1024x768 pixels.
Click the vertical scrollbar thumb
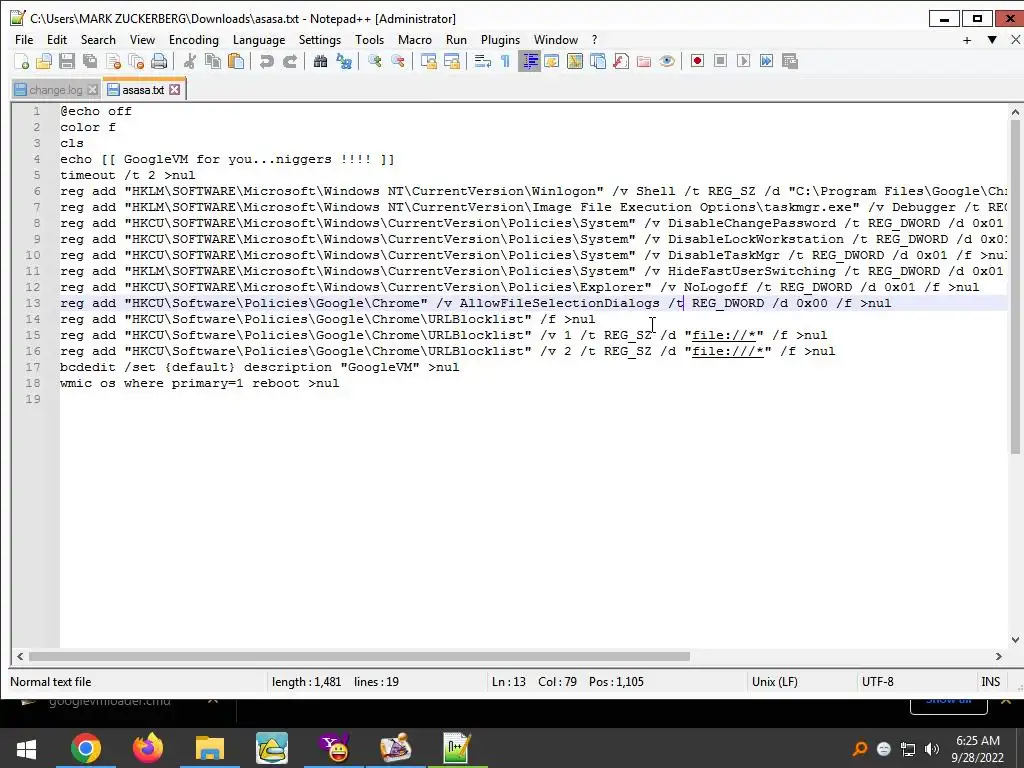[1015, 286]
